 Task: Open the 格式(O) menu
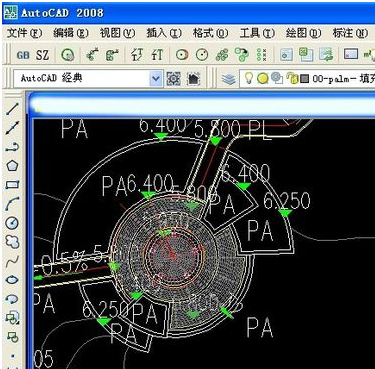(x=210, y=33)
